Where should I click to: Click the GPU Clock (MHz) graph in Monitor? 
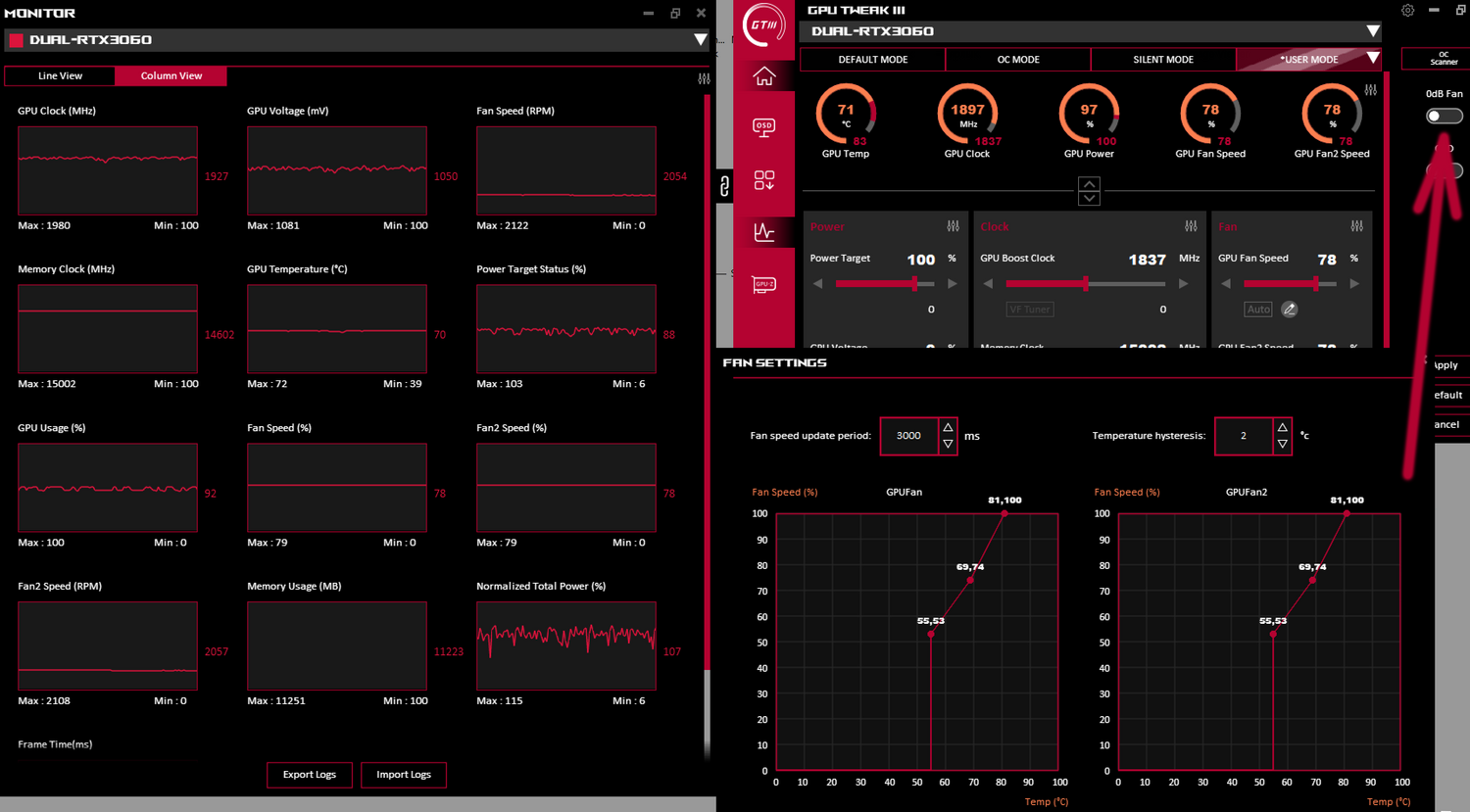pyautogui.click(x=108, y=170)
